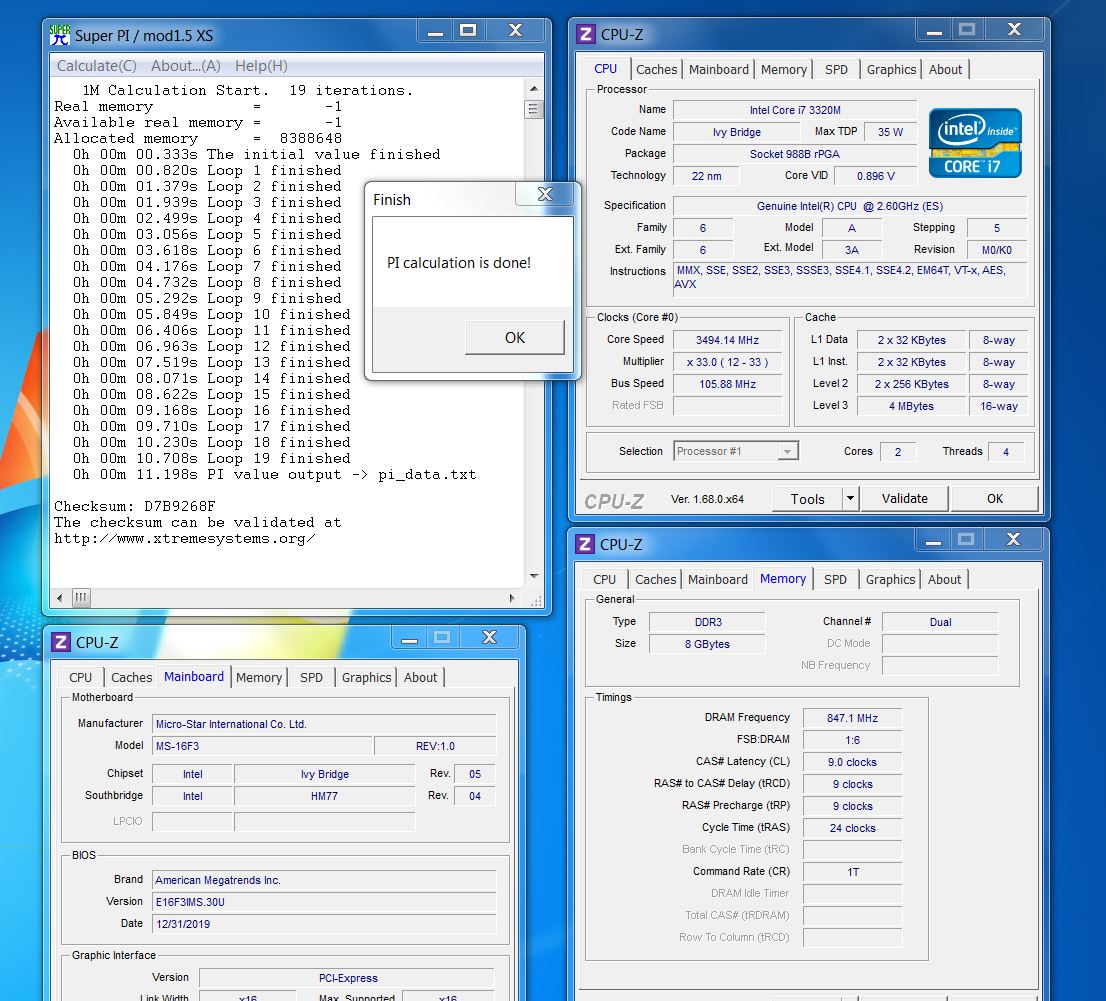Viewport: 1106px width, 1001px height.
Task: Click the CPU-Z Z logo in the CPU tab window
Action: coord(585,34)
